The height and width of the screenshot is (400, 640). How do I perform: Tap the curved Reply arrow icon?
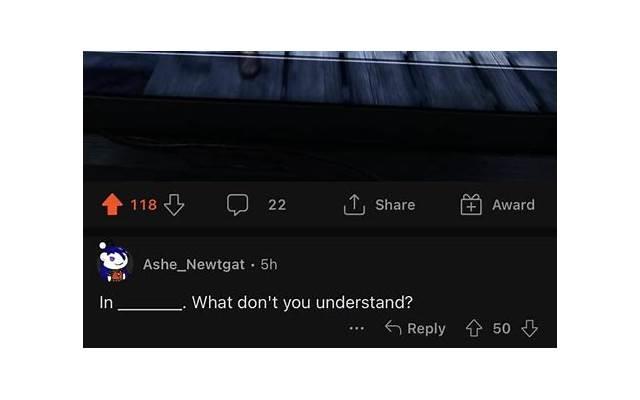click(x=393, y=328)
